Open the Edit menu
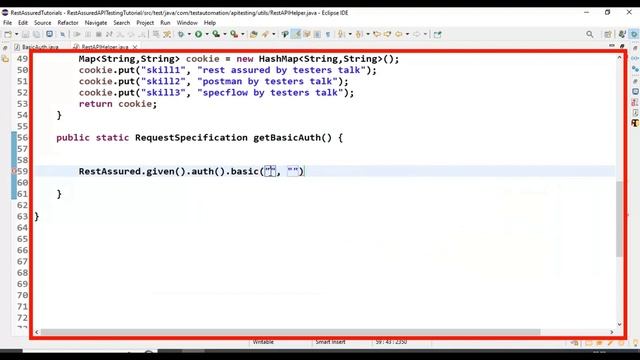The height and width of the screenshot is (360, 640). click(x=23, y=23)
